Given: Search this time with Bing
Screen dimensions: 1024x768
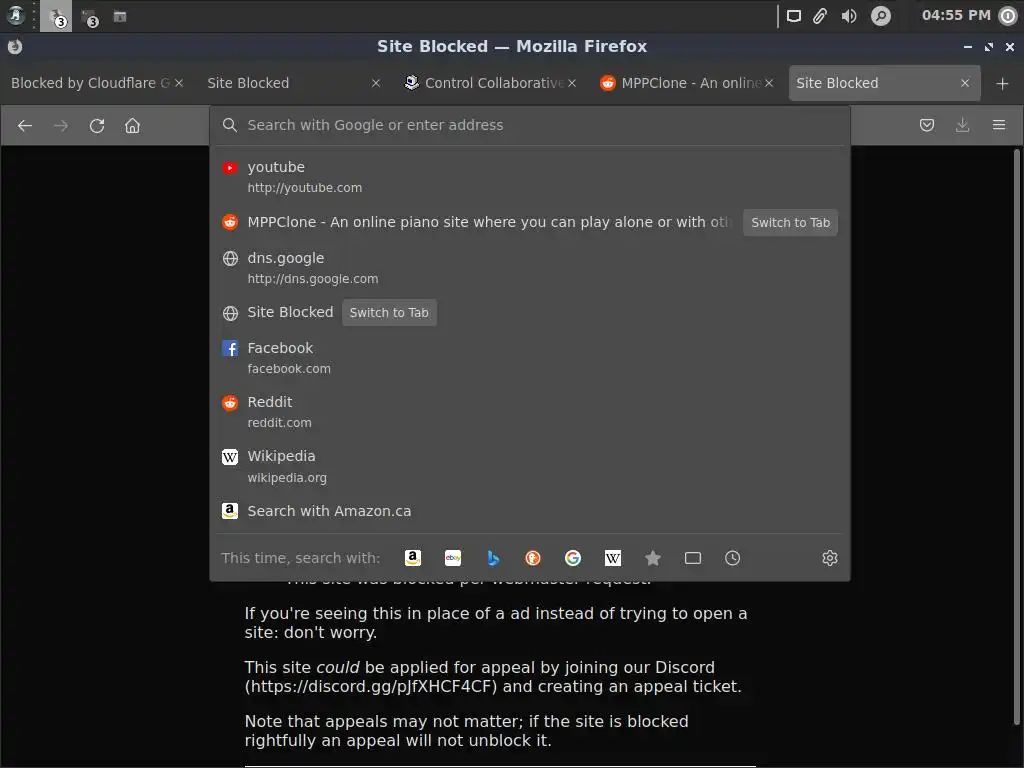Looking at the screenshot, I should [x=493, y=558].
